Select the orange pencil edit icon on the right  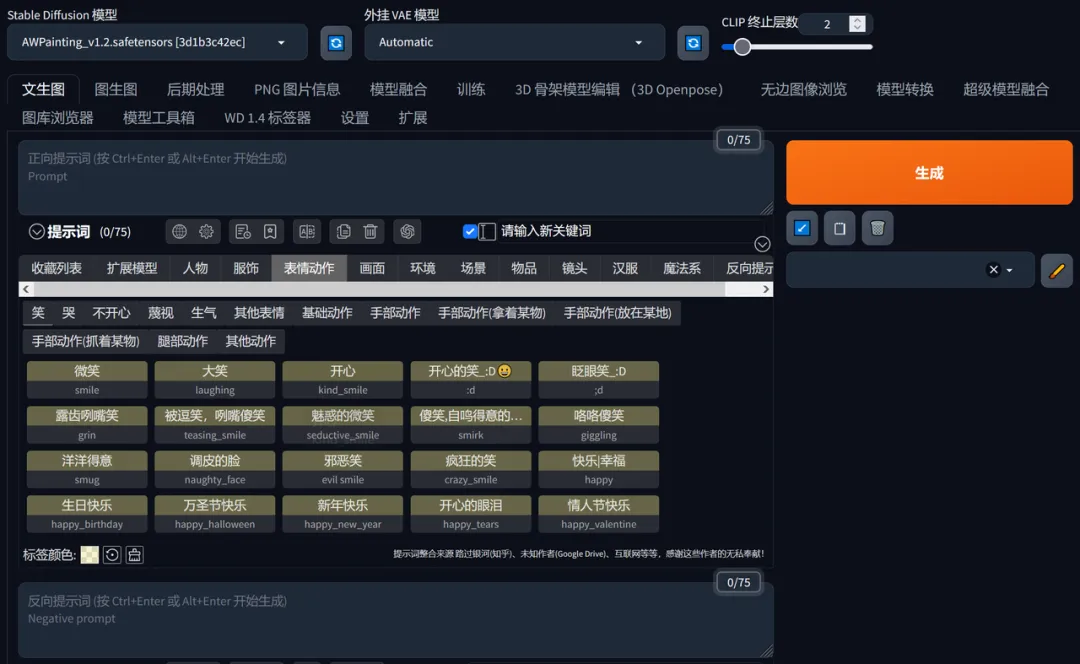coord(1057,269)
